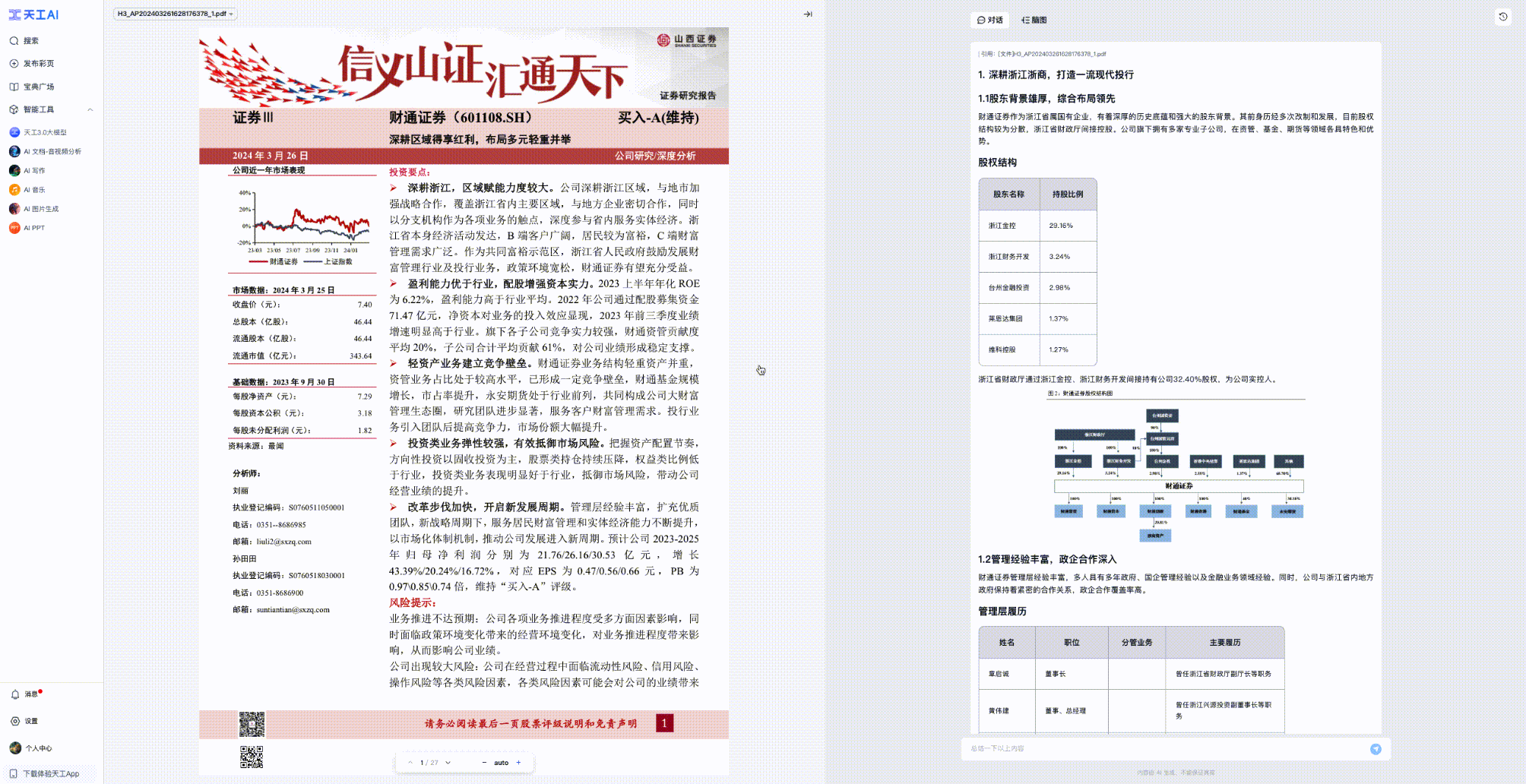This screenshot has height=784, width=1526.
Task: Open 搜索 from the sidebar
Action: (31, 40)
